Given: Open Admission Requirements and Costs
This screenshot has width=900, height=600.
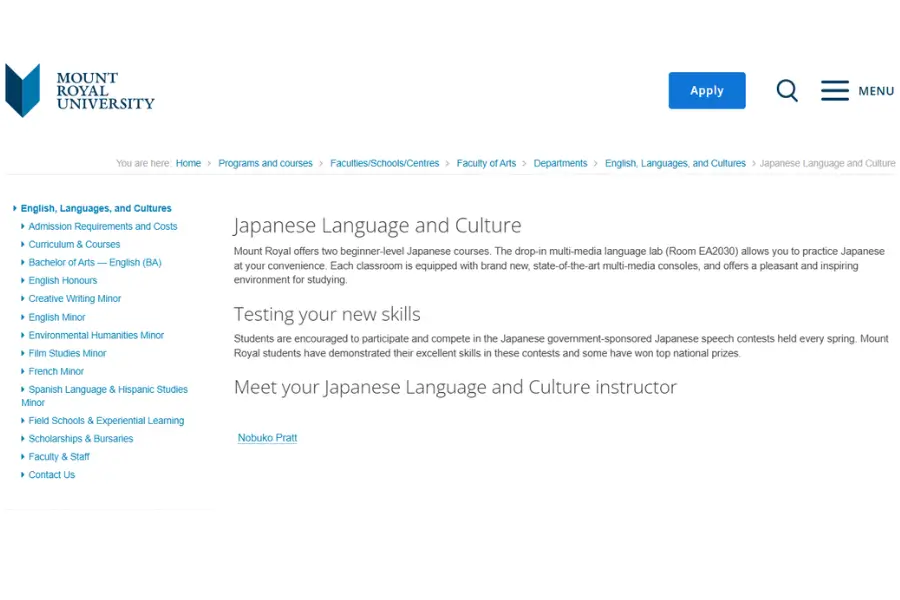Looking at the screenshot, I should click(103, 226).
